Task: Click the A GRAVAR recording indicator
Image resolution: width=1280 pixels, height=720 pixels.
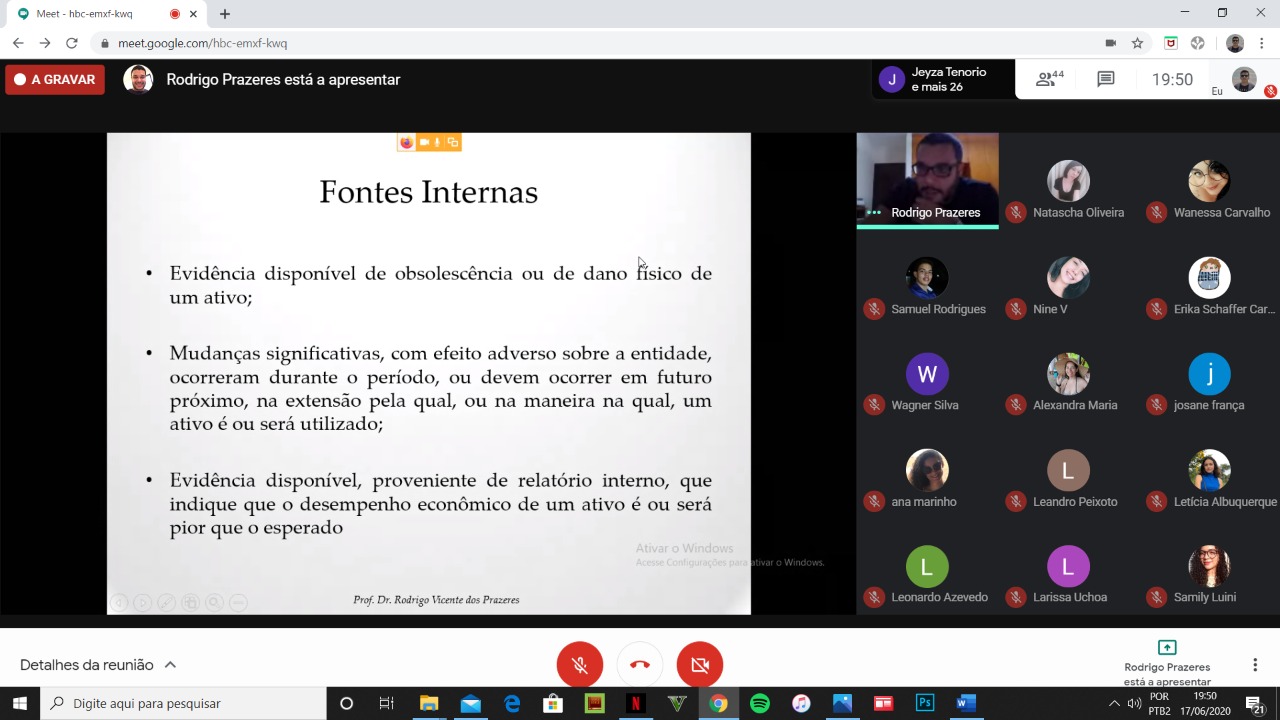Action: (x=55, y=80)
